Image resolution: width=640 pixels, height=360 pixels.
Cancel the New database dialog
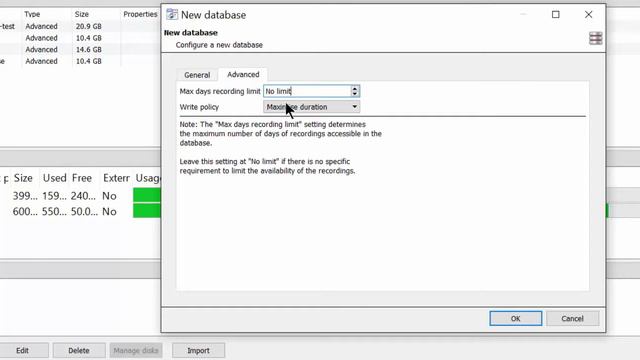point(572,318)
